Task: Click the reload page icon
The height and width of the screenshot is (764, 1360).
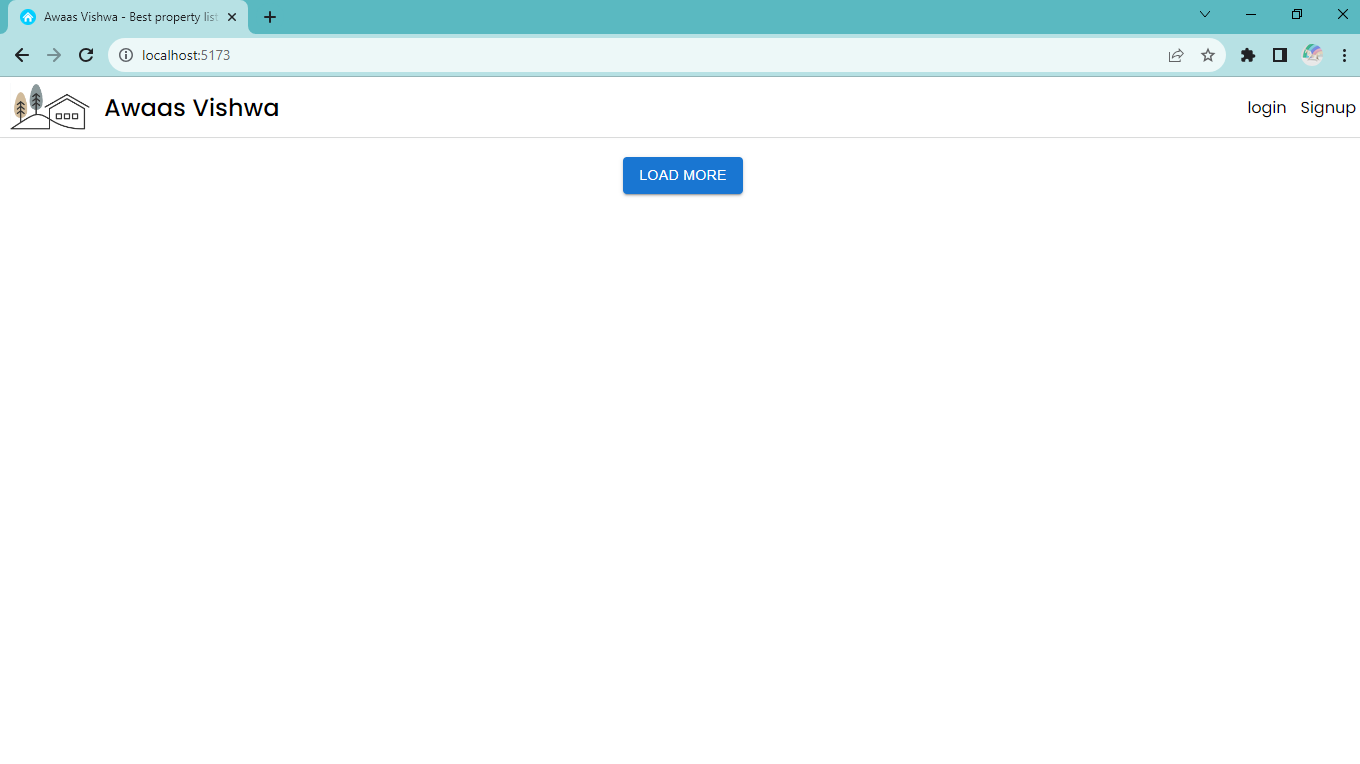Action: point(84,55)
